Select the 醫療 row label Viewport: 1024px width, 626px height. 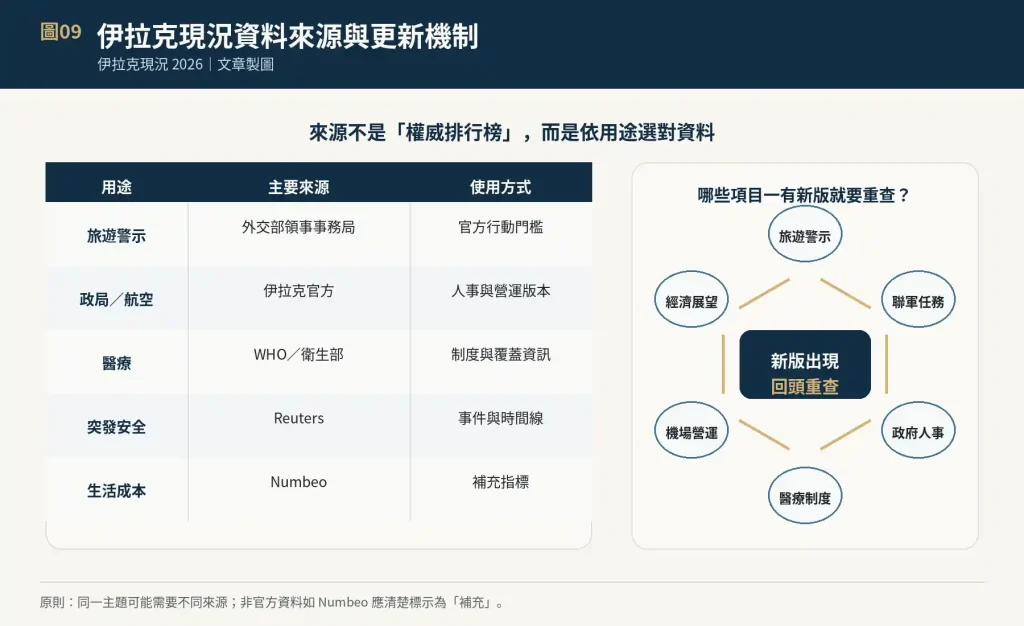click(x=116, y=363)
